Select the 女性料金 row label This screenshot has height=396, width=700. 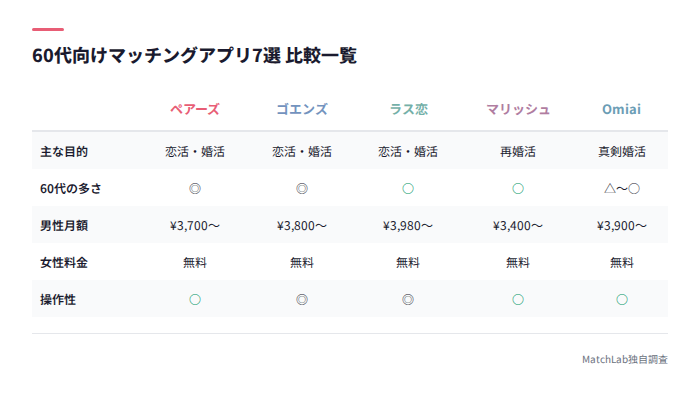point(64,263)
